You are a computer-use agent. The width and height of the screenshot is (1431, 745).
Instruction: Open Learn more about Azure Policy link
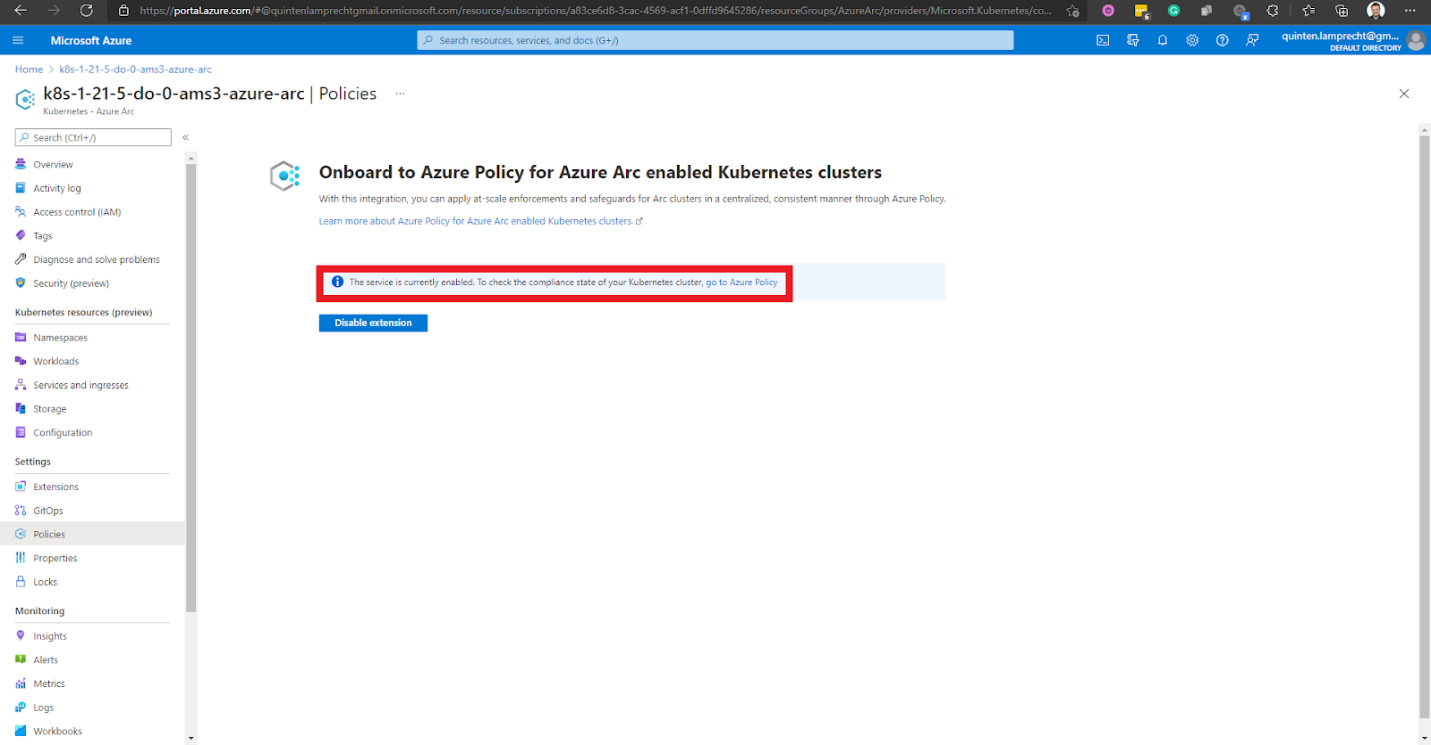(480, 221)
